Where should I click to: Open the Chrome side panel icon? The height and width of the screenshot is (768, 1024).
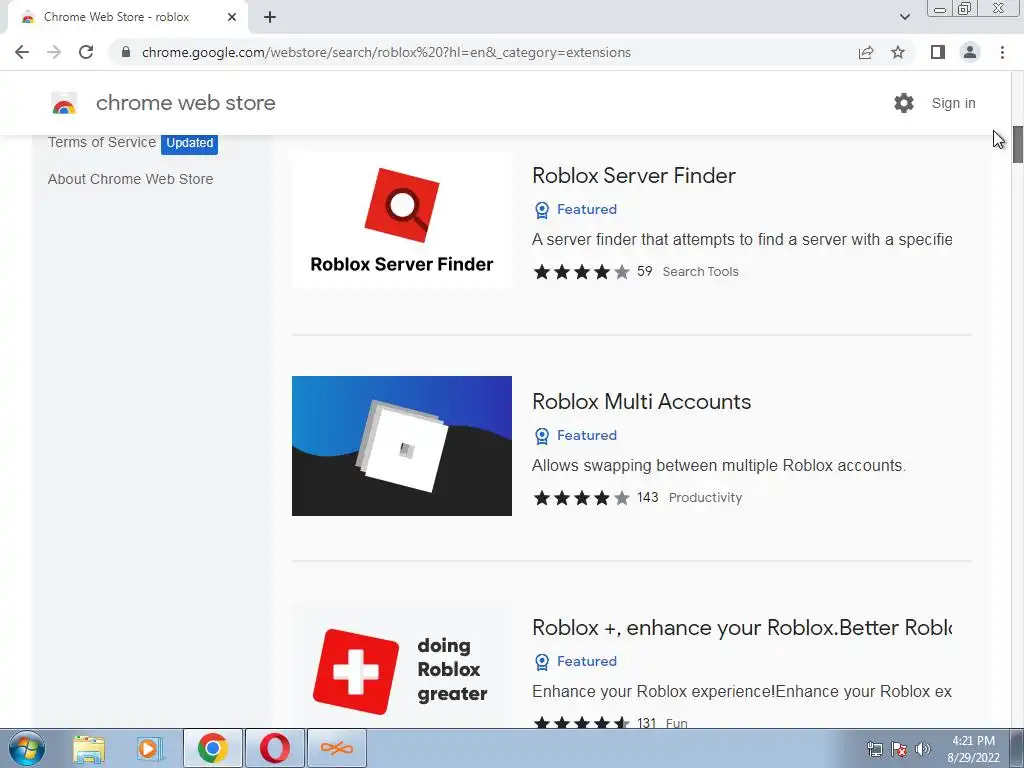(938, 52)
